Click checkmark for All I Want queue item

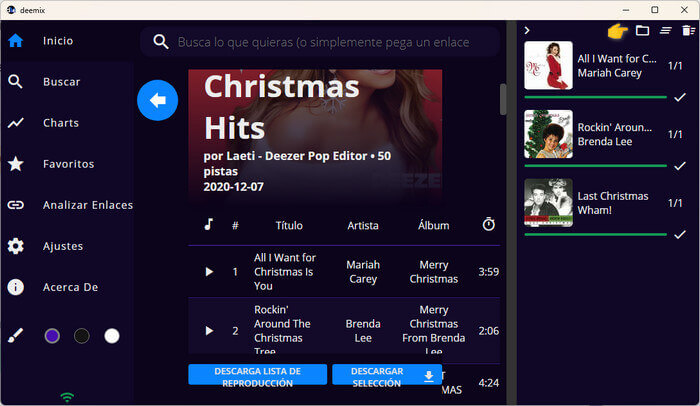pyautogui.click(x=680, y=97)
